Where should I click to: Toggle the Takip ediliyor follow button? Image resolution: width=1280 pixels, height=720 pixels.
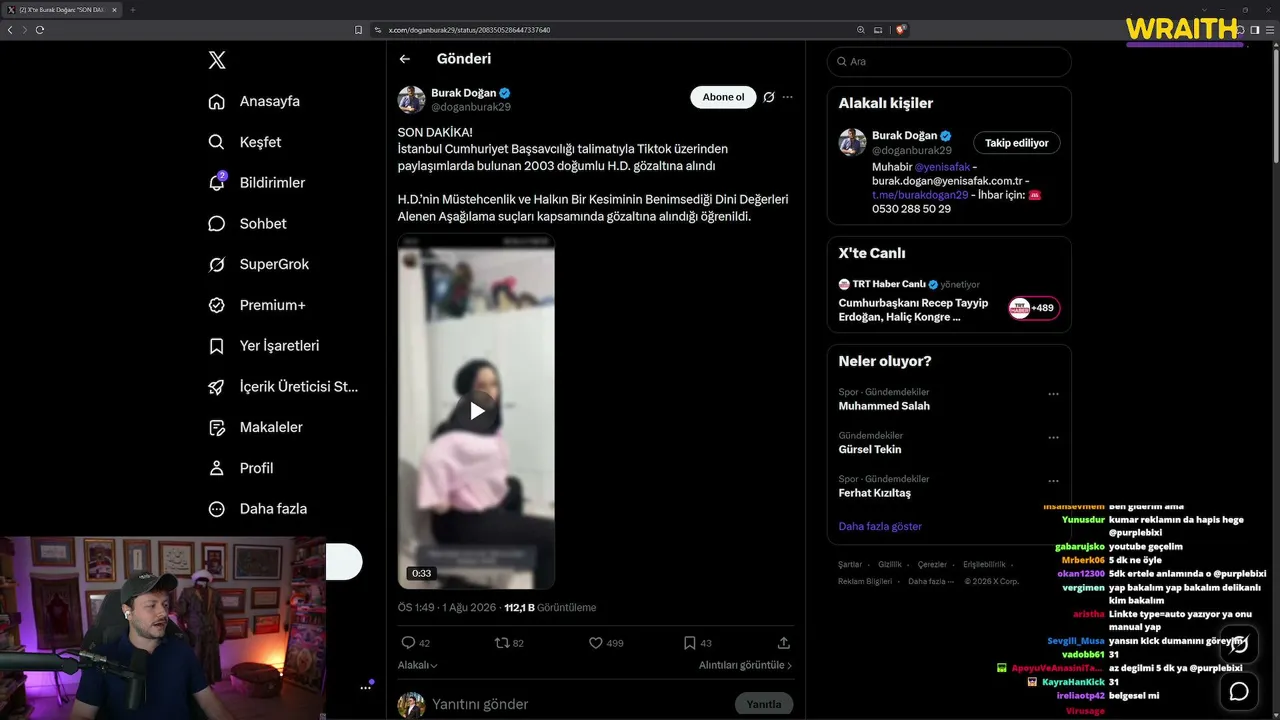click(1017, 143)
